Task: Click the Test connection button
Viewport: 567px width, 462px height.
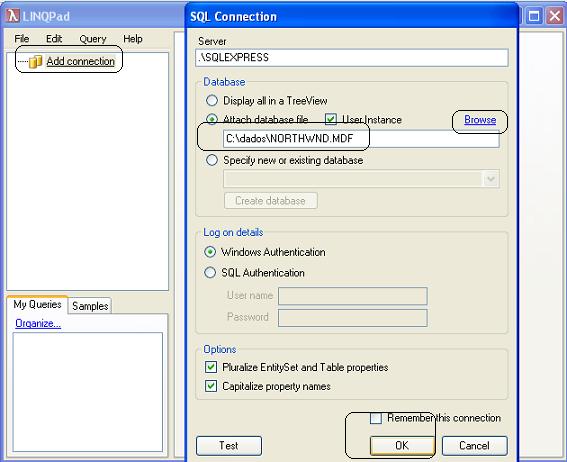Action: [229, 445]
